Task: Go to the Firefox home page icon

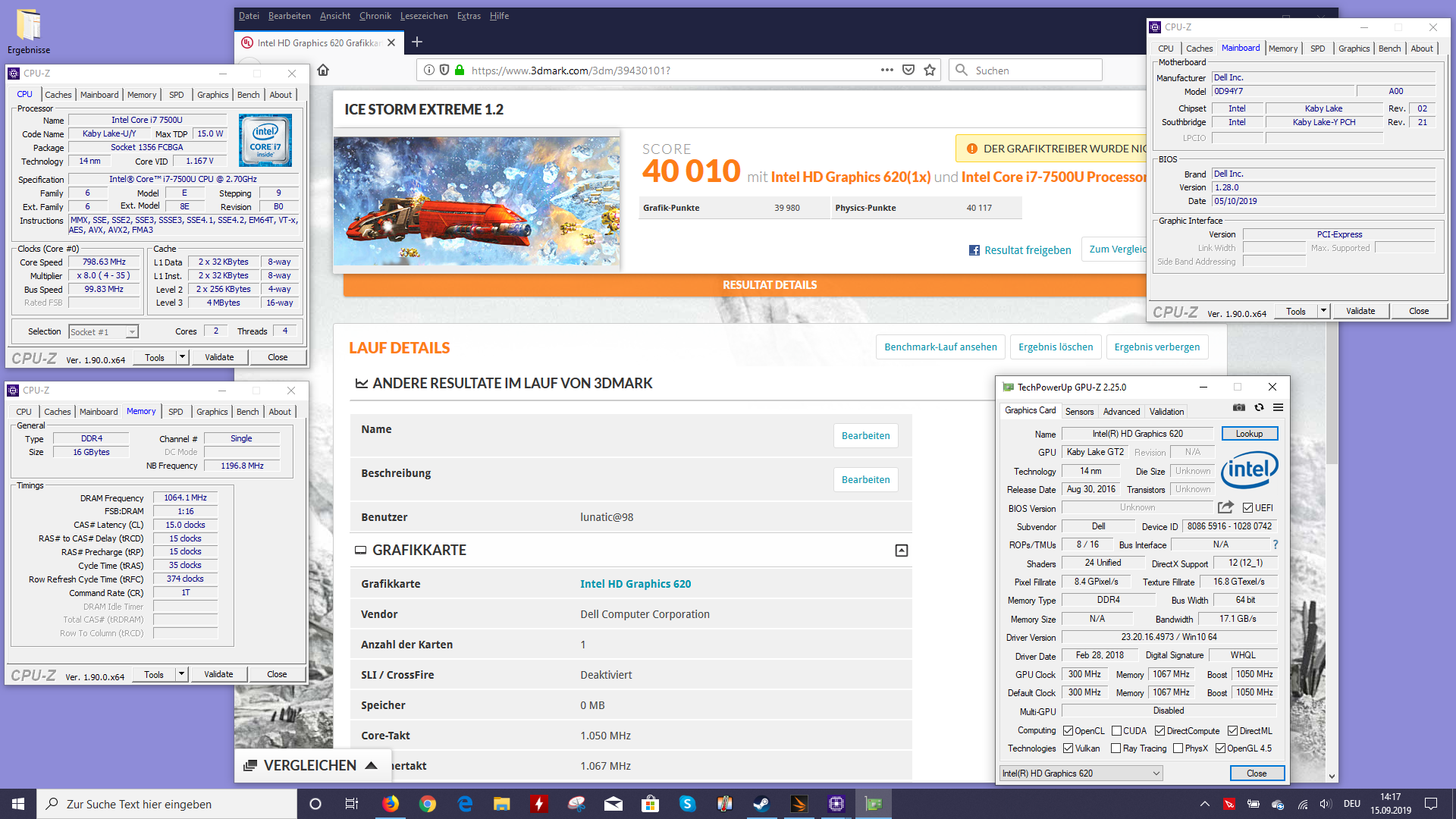Action: coord(323,70)
